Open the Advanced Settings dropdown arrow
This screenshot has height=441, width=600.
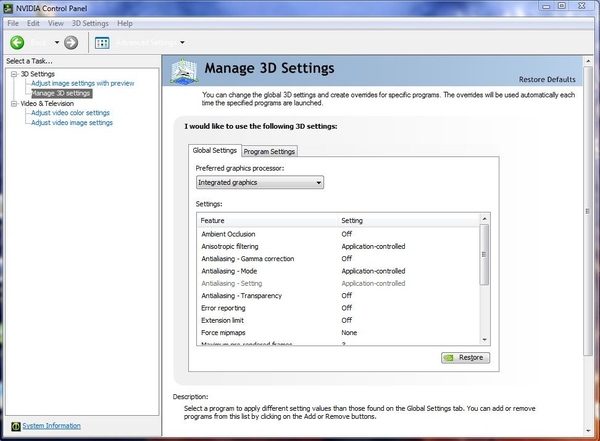182,42
